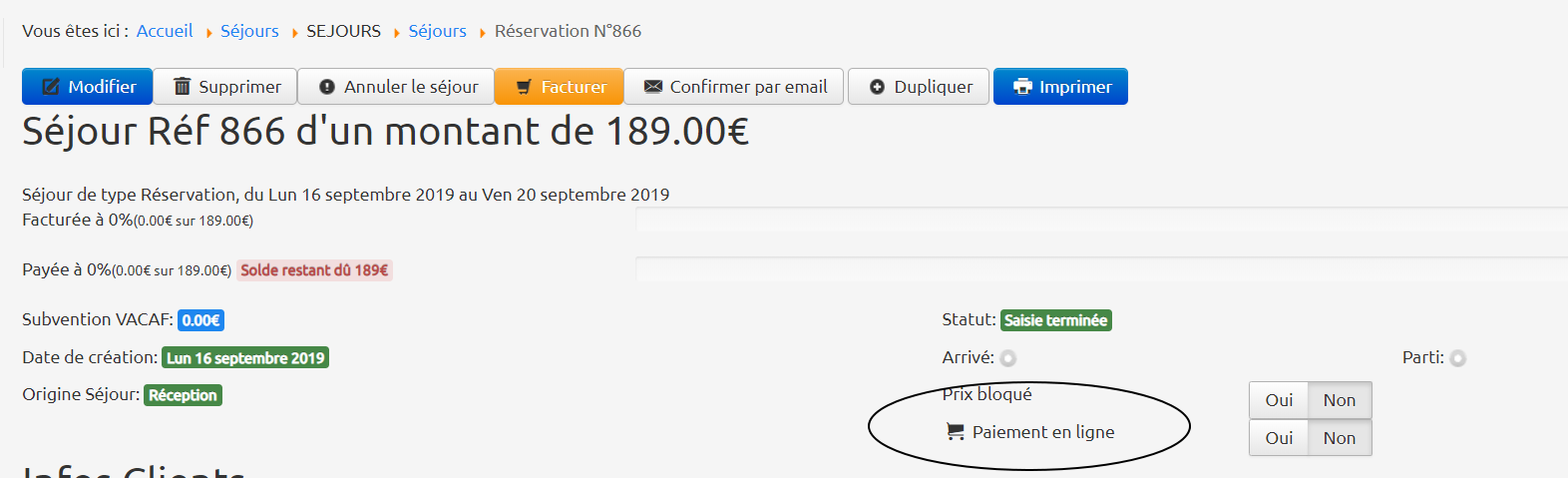Click the Facturer shopping cart icon
Image resolution: width=1568 pixels, height=478 pixels.
click(x=524, y=87)
